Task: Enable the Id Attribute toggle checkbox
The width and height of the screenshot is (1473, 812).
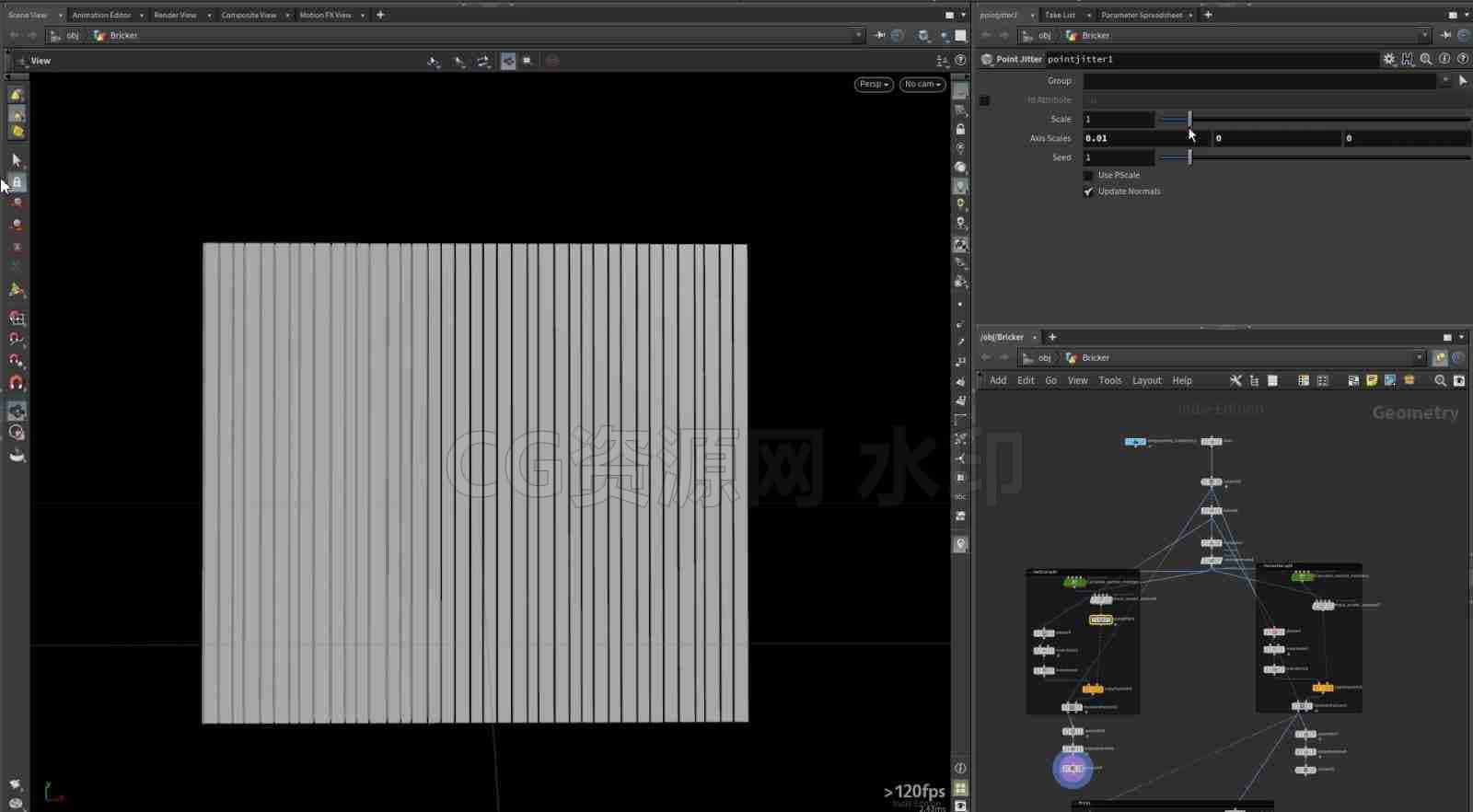Action: click(x=984, y=100)
